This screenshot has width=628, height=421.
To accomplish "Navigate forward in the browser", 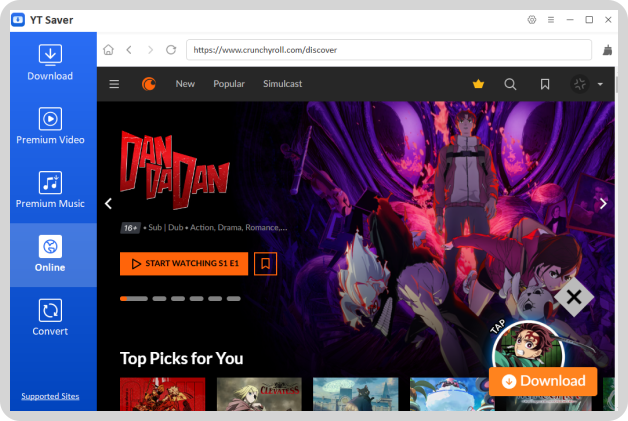I will [150, 50].
